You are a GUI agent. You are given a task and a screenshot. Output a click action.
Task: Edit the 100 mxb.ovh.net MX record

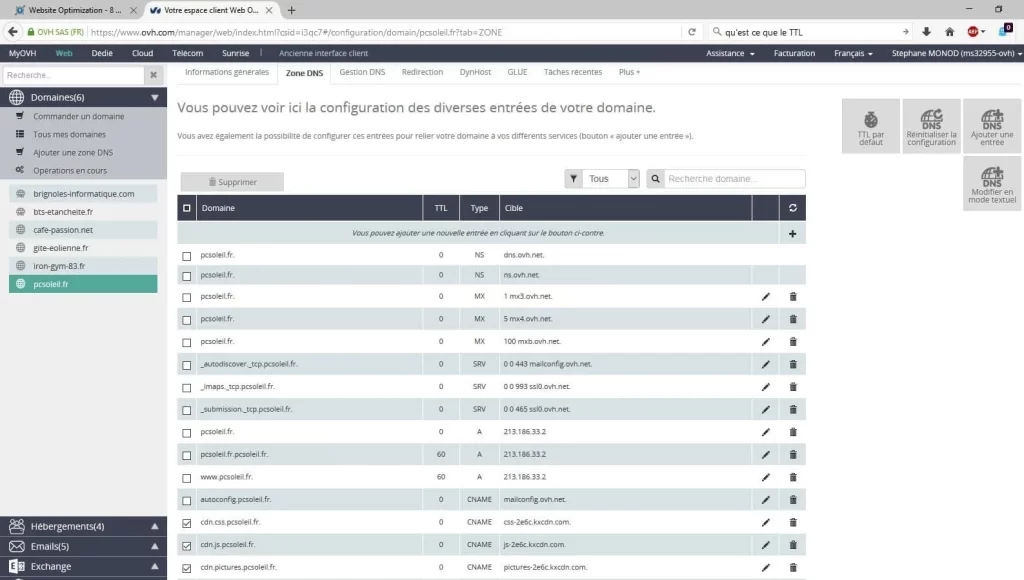point(765,342)
